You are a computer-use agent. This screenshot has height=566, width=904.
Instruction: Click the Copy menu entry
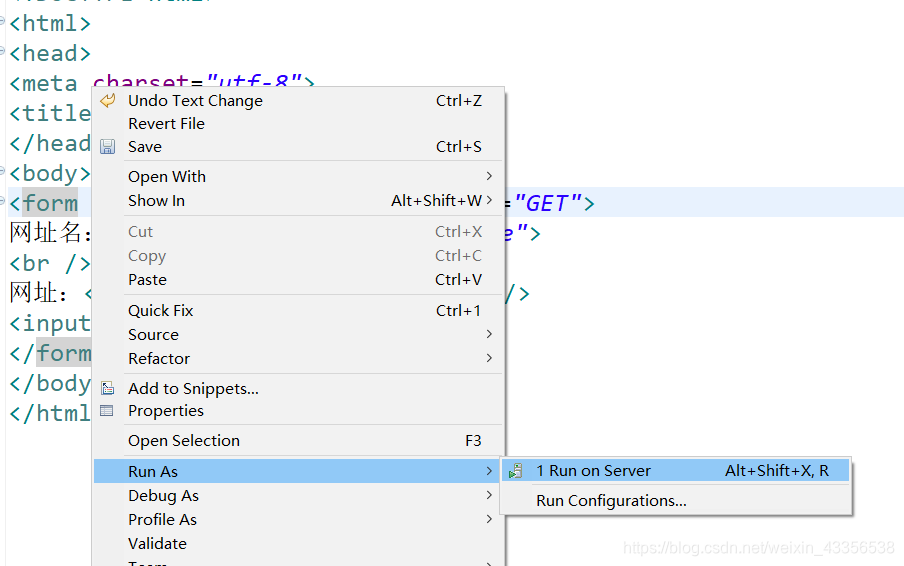pos(299,255)
